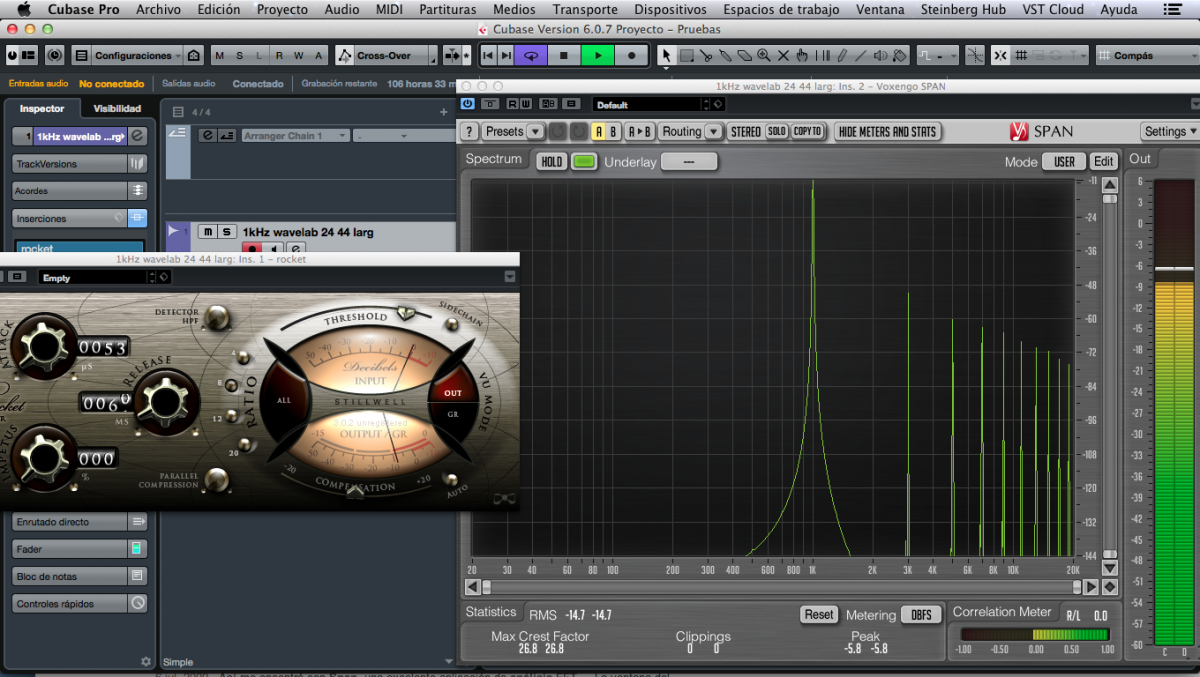Toggle the green Hold indicator in SPAN
1200x677 pixels.
(584, 161)
